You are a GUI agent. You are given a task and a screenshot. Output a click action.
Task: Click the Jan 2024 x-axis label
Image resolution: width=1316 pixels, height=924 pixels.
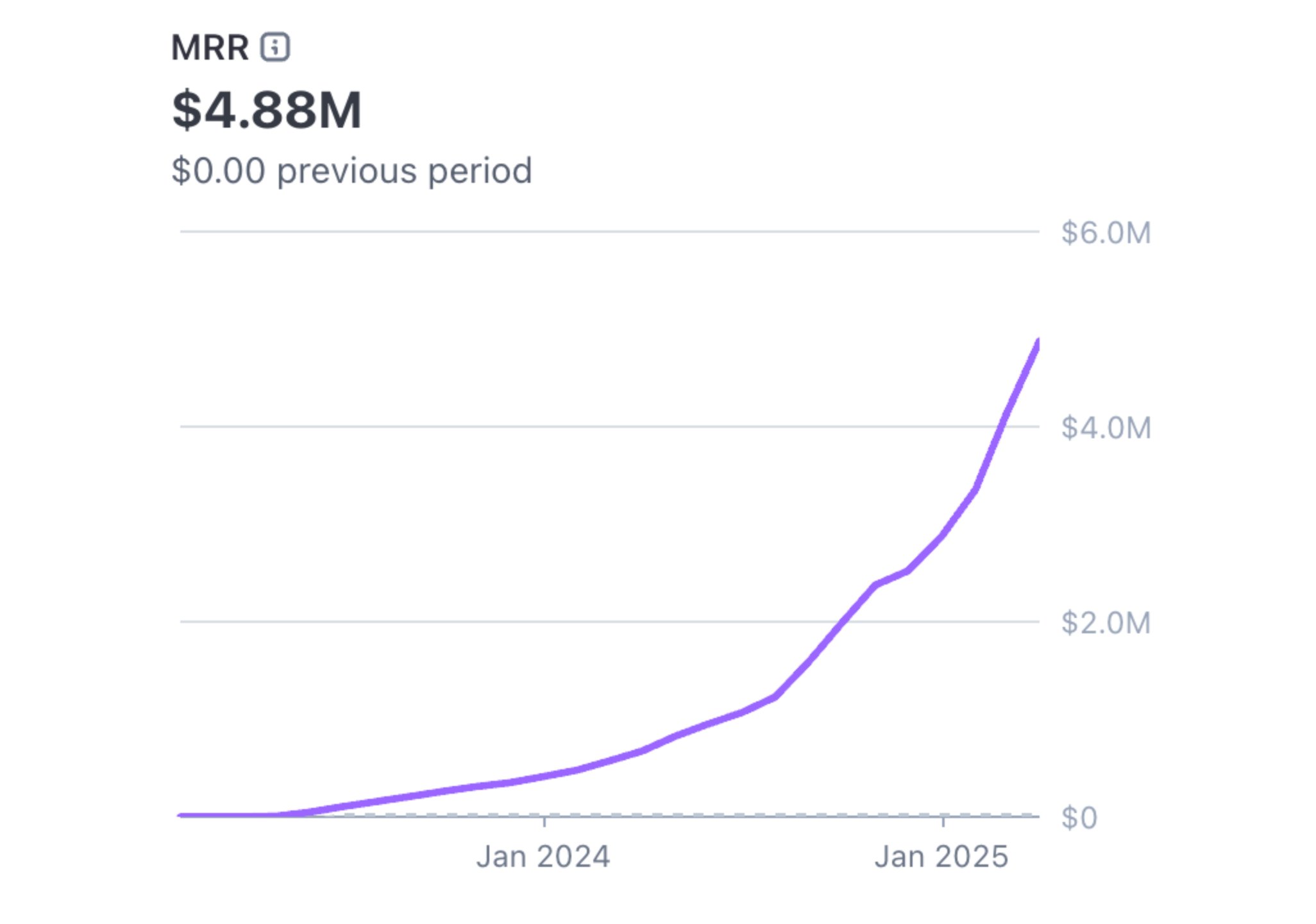point(543,857)
